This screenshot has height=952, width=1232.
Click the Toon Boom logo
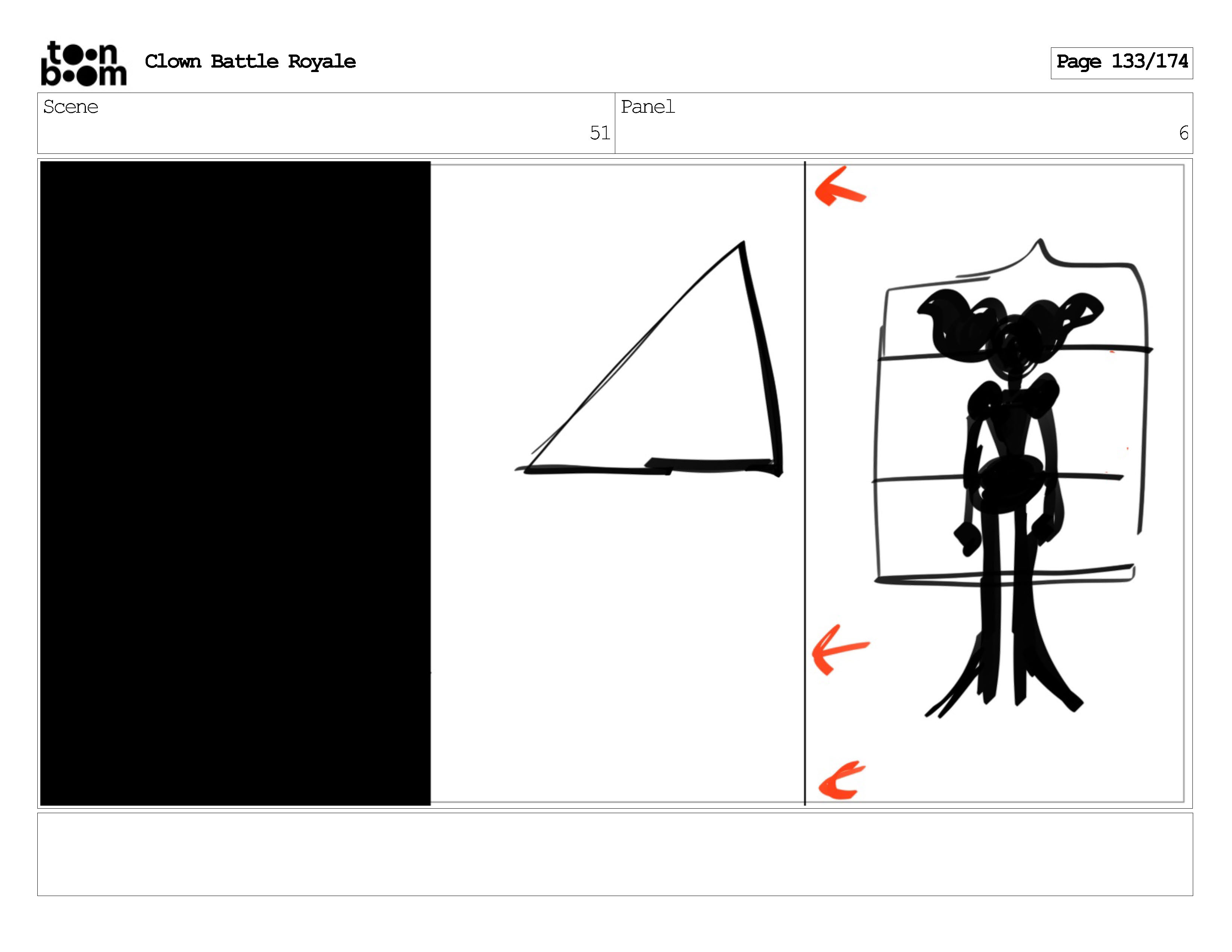(84, 63)
